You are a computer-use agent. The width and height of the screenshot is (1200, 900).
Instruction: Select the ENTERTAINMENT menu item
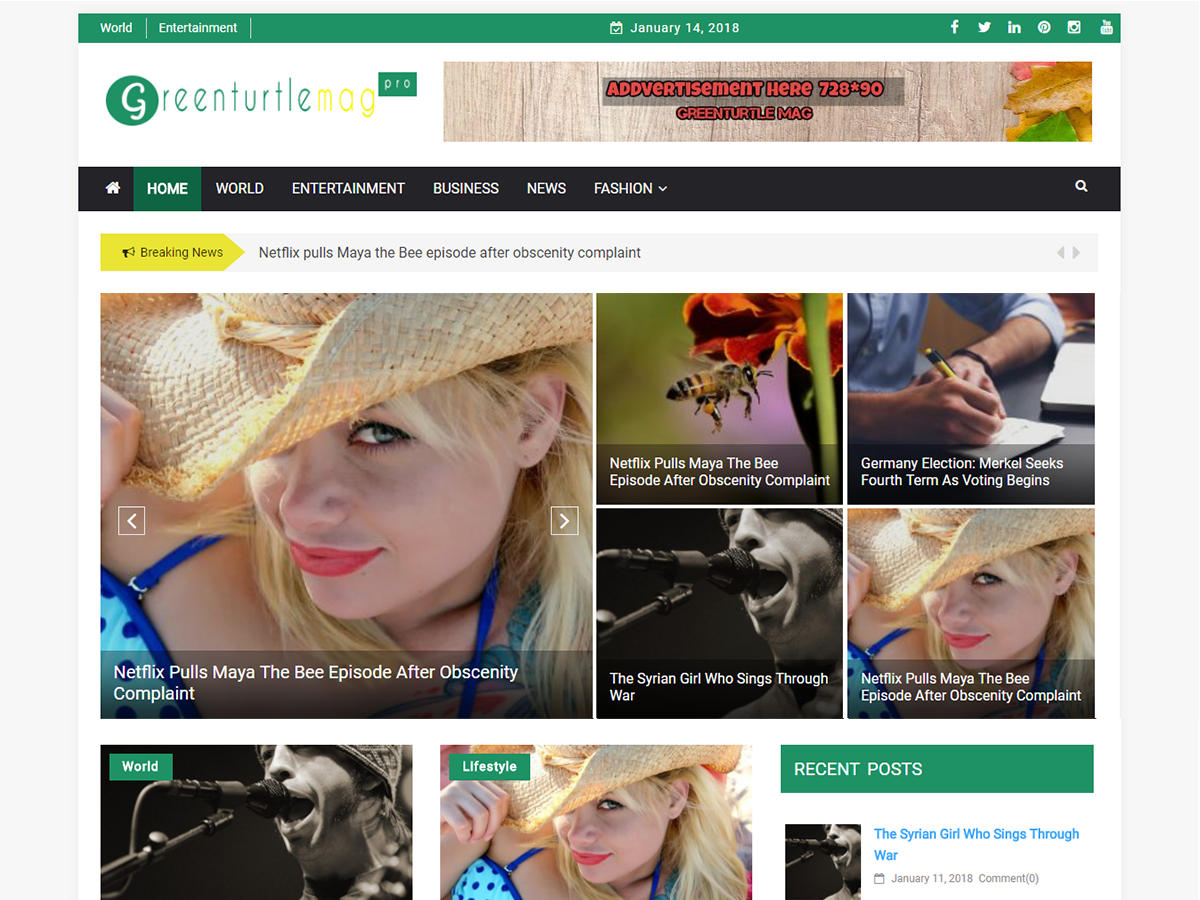click(x=348, y=188)
